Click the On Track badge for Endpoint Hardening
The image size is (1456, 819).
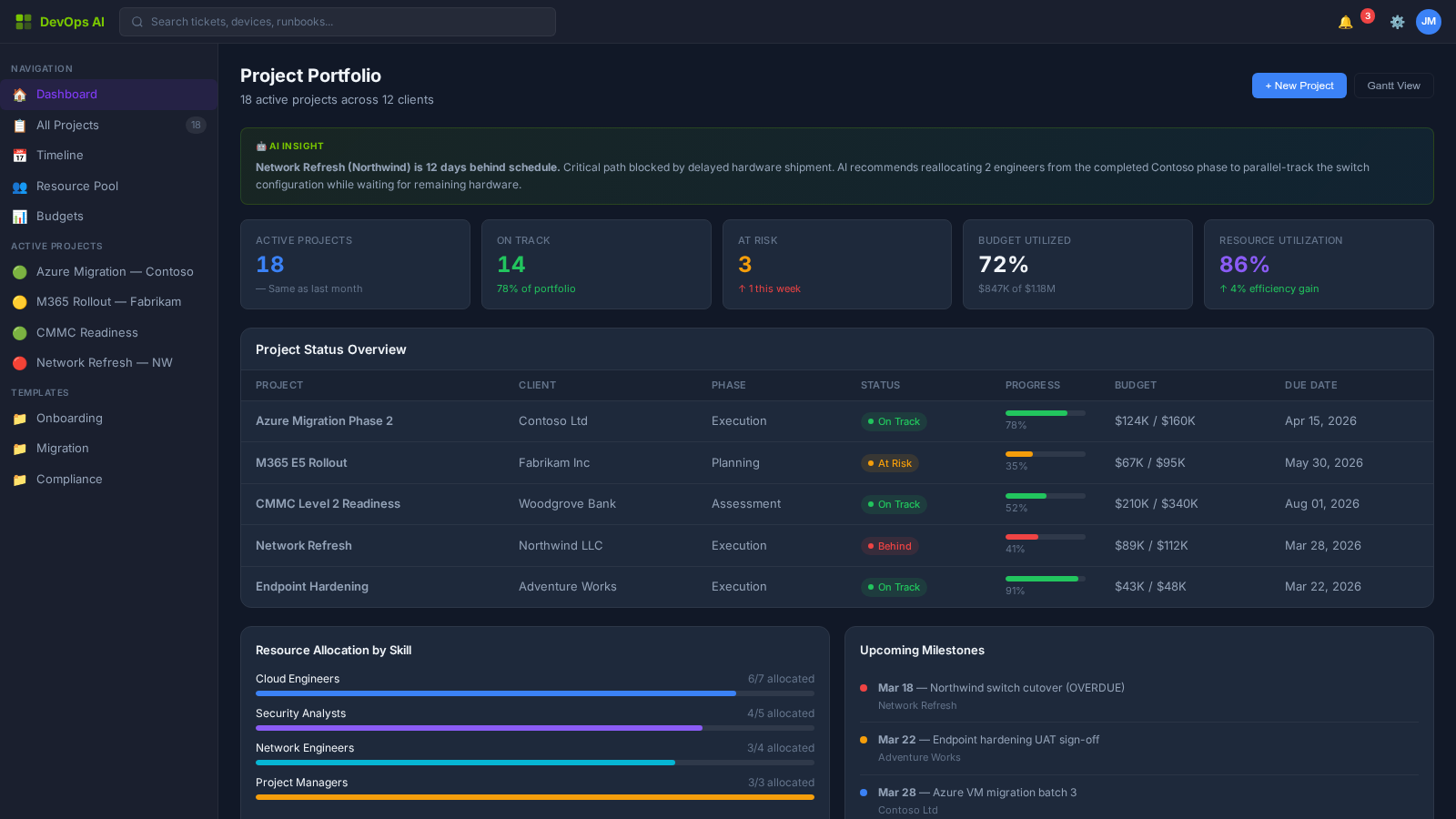coord(894,587)
